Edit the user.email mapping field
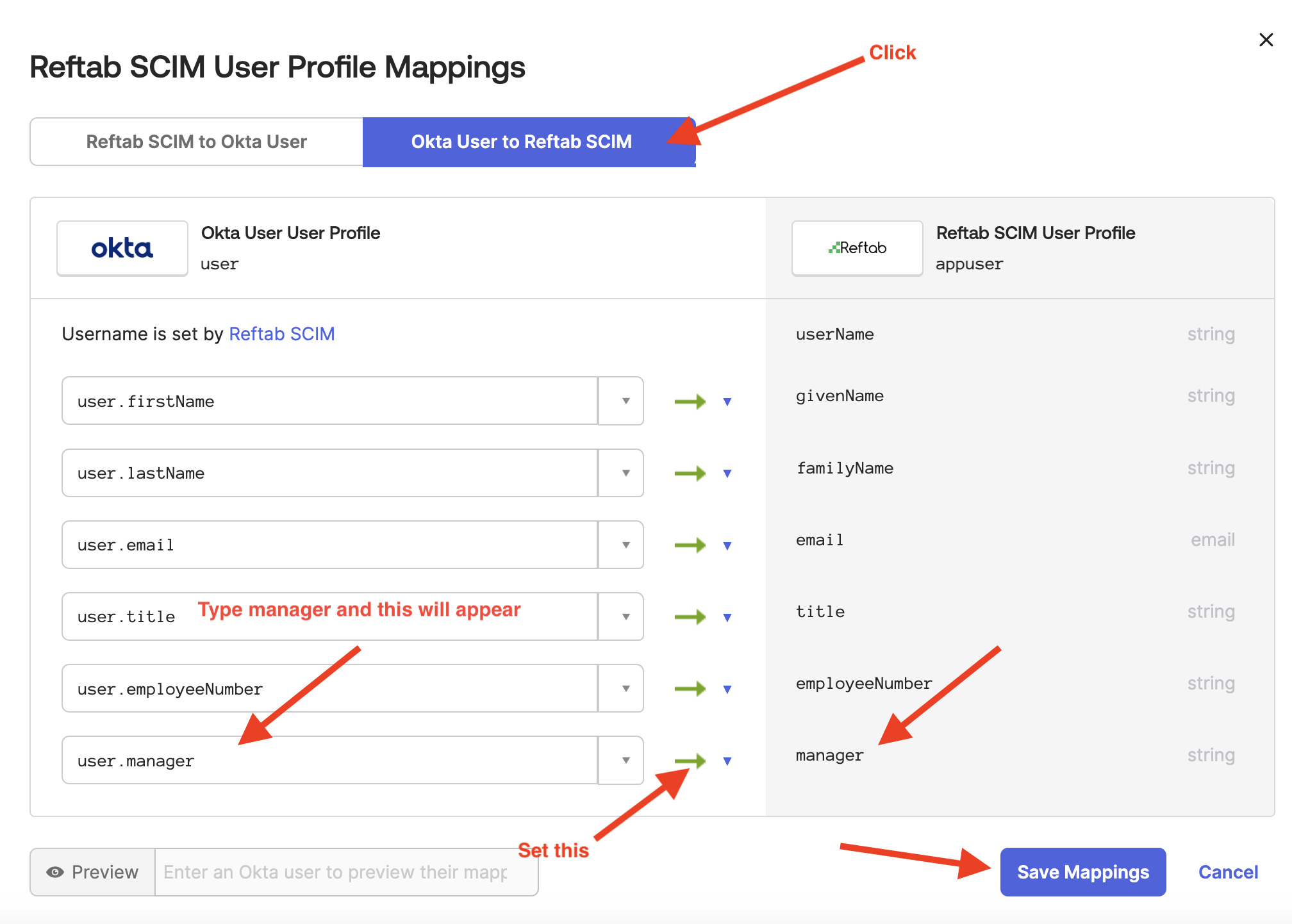The width and height of the screenshot is (1292, 924). 329,545
